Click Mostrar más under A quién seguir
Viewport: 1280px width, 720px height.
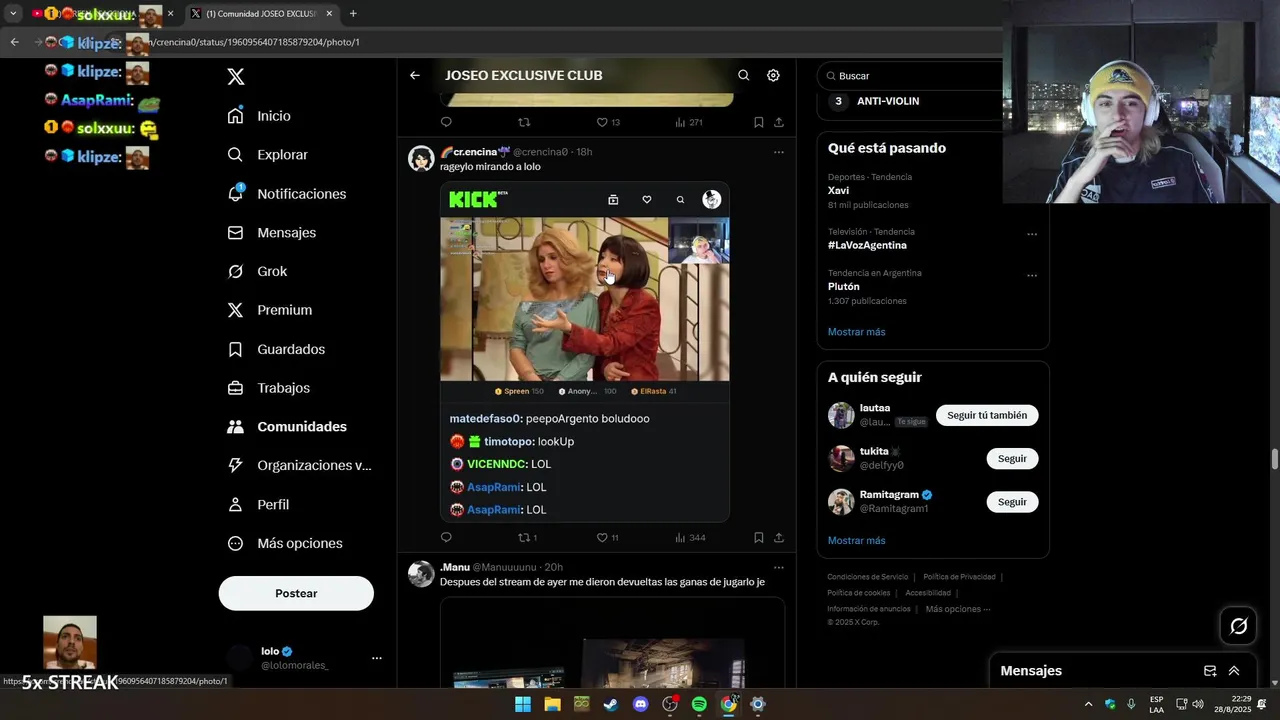[x=856, y=541]
